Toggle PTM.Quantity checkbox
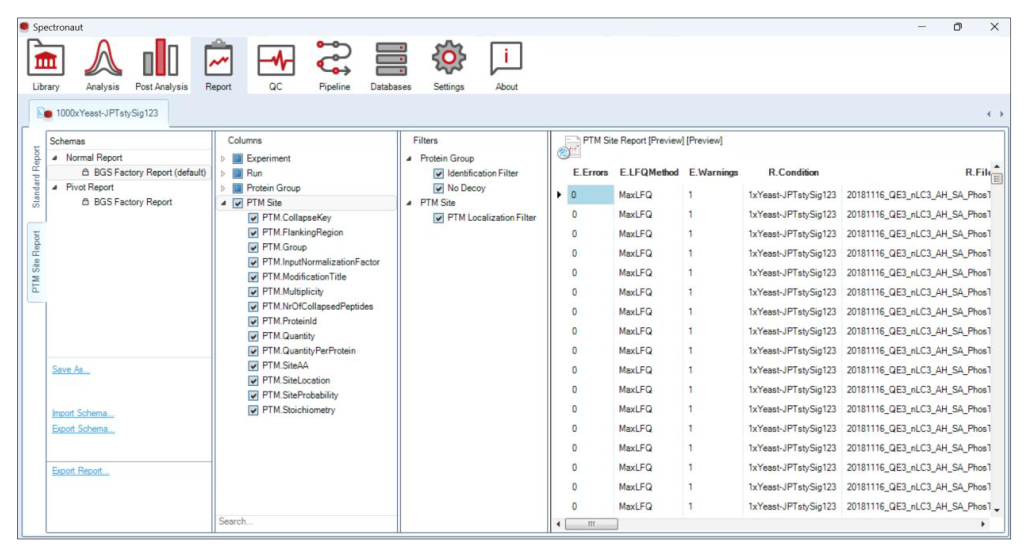 click(x=253, y=336)
